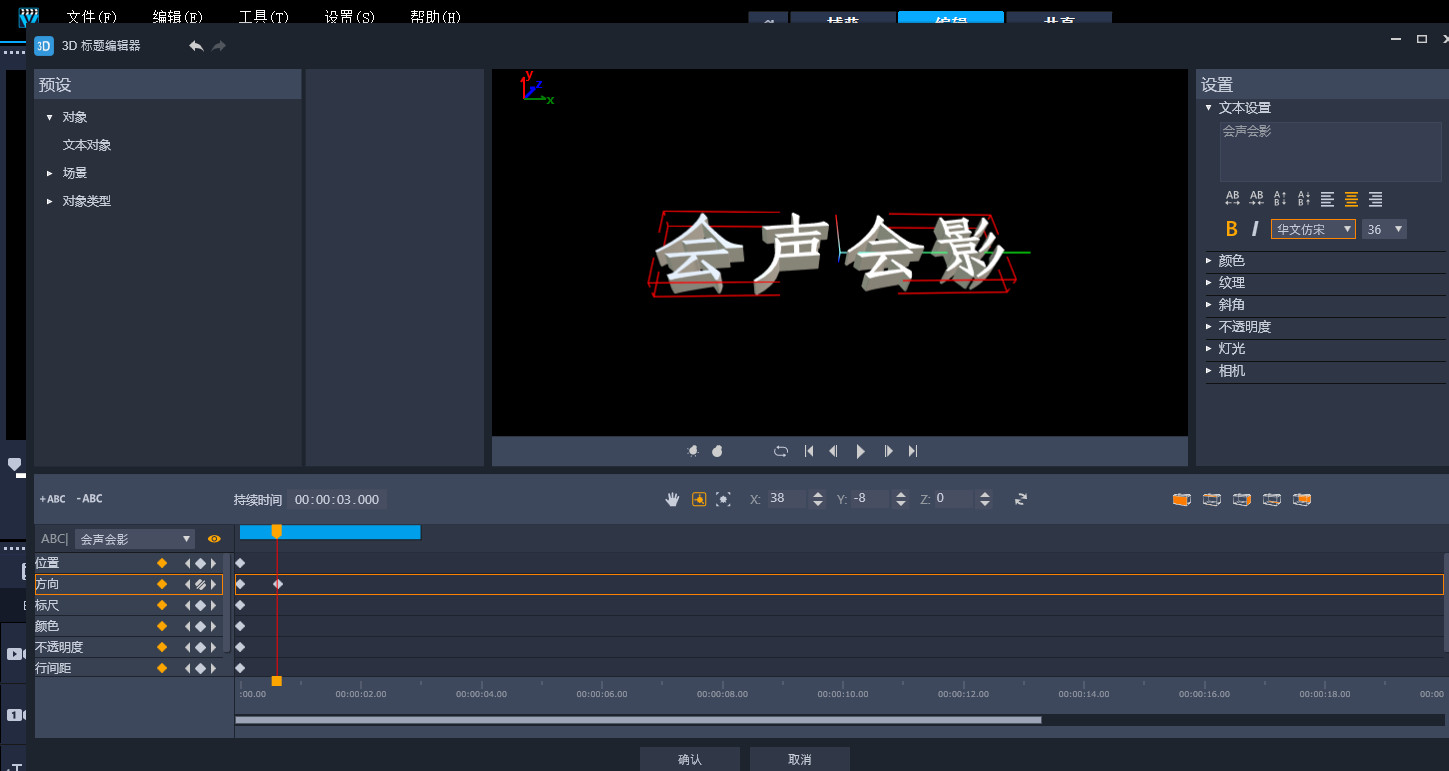This screenshot has height=771, width=1449.
Task: Align text to the left
Action: pyautogui.click(x=1328, y=199)
